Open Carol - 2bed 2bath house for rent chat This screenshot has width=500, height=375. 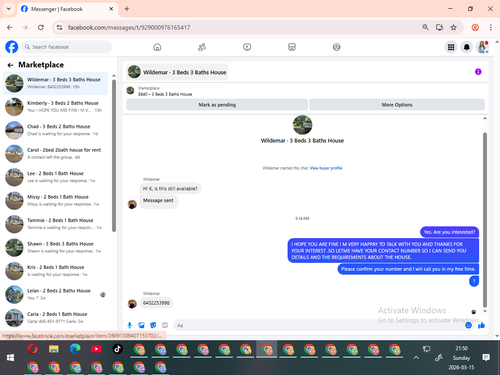click(x=55, y=153)
